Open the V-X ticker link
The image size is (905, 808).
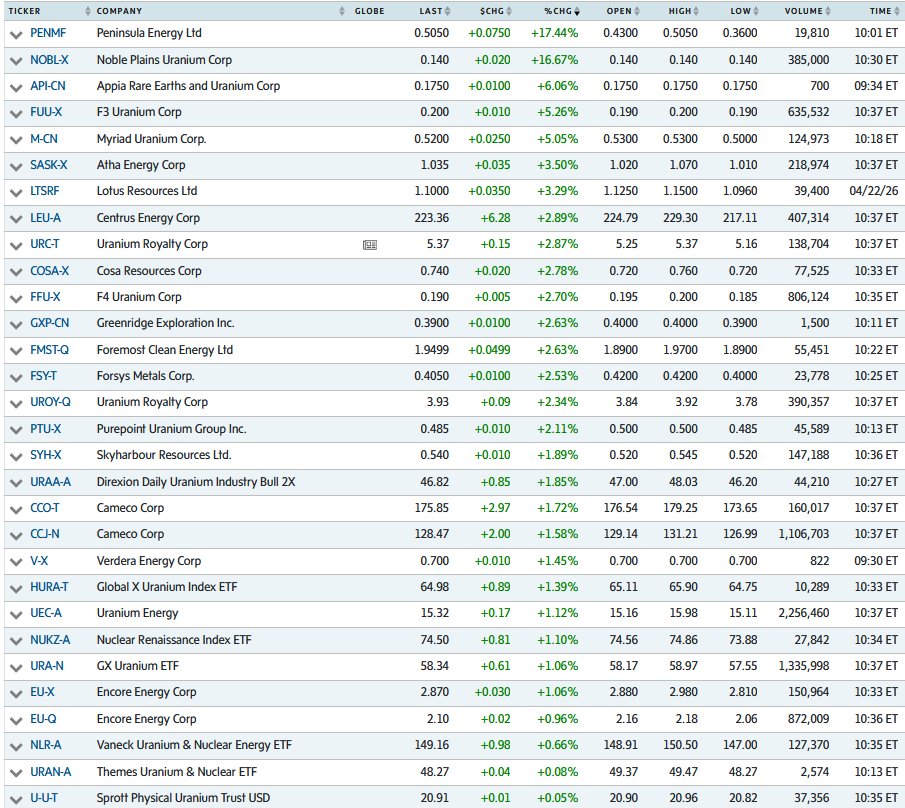(x=39, y=560)
